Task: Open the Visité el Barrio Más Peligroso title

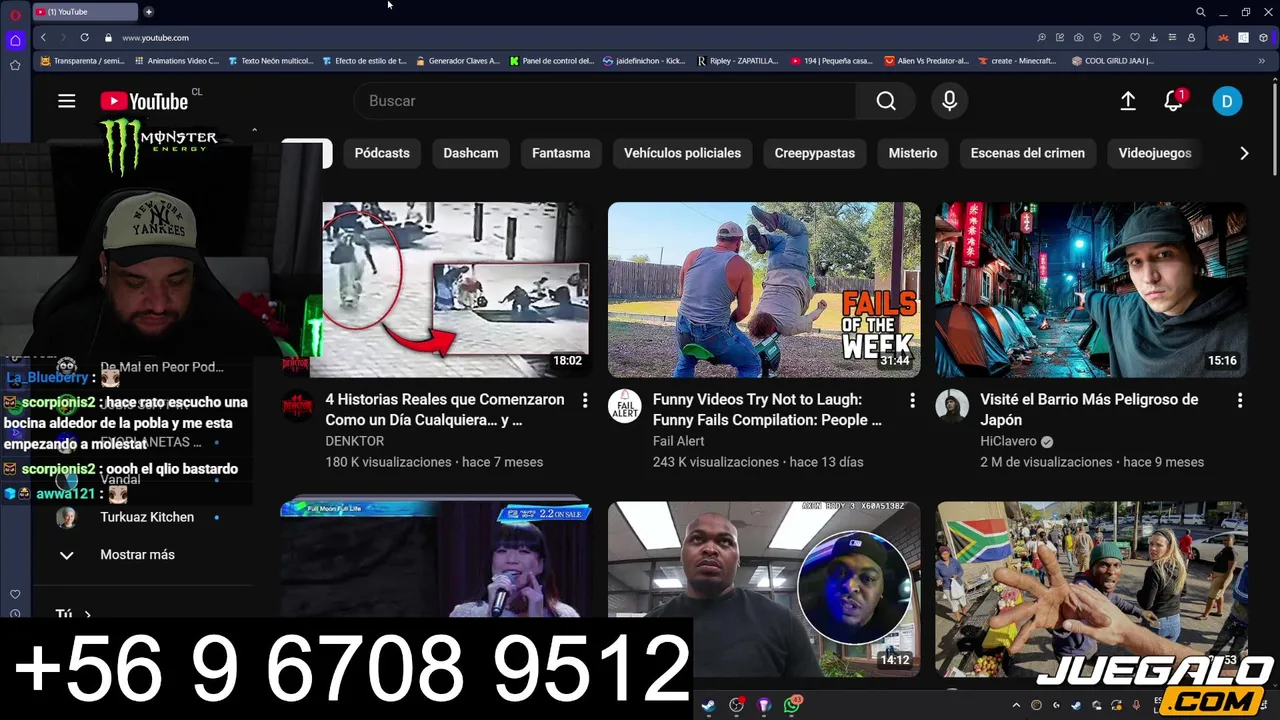Action: (1089, 409)
